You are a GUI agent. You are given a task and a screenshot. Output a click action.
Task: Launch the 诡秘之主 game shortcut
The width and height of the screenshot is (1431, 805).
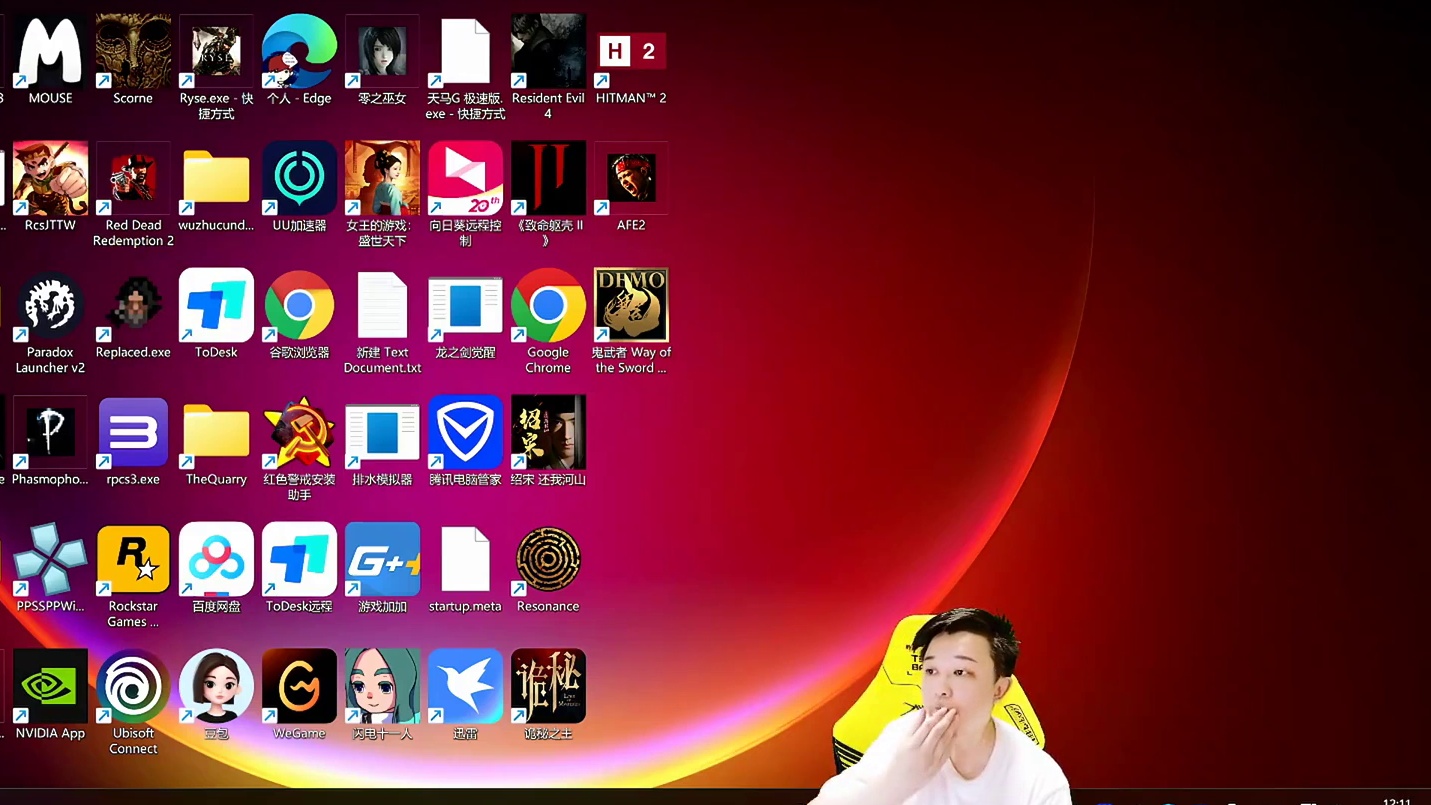pos(548,687)
